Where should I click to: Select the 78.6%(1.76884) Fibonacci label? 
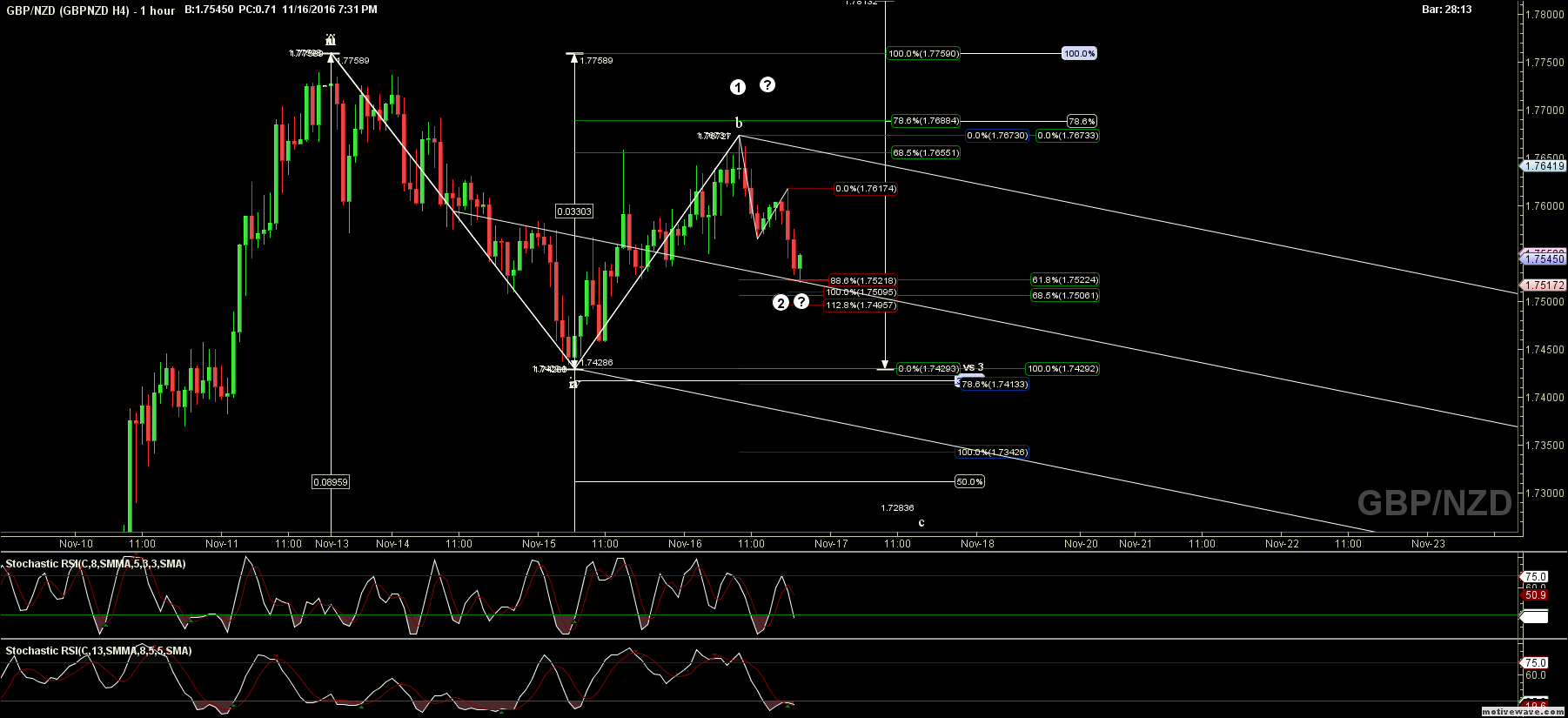coord(926,122)
